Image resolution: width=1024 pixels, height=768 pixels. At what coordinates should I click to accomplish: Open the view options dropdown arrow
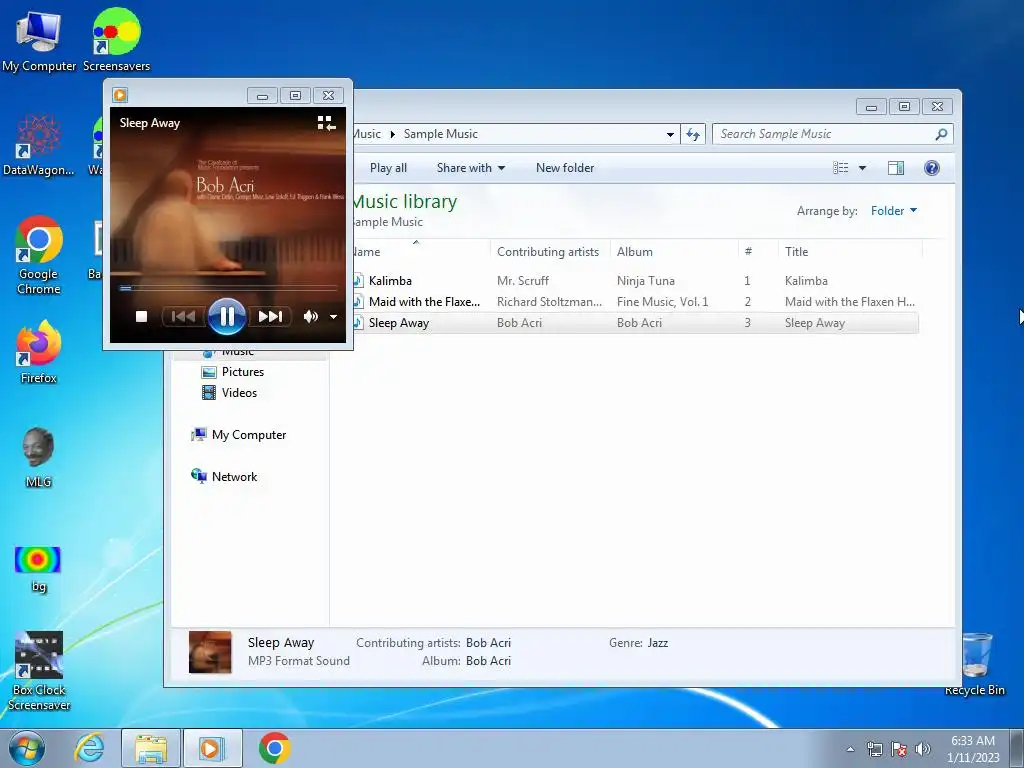pyautogui.click(x=862, y=168)
